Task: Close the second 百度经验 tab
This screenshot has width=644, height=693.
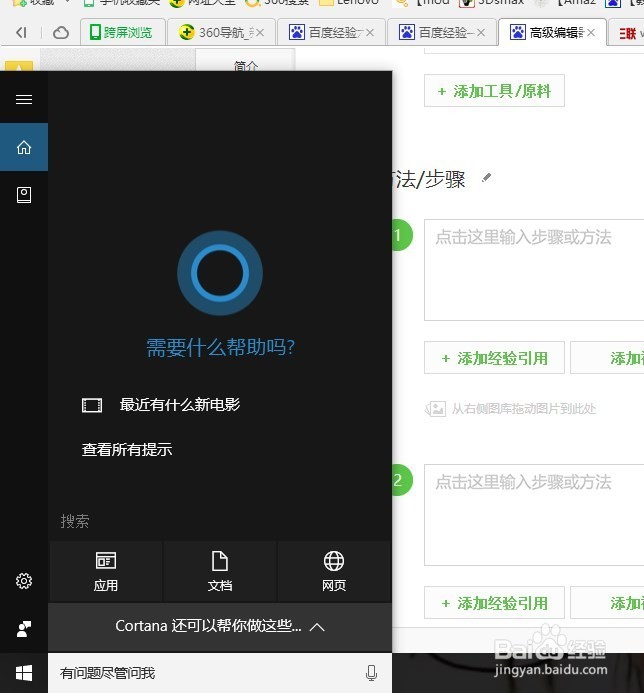Action: [481, 33]
